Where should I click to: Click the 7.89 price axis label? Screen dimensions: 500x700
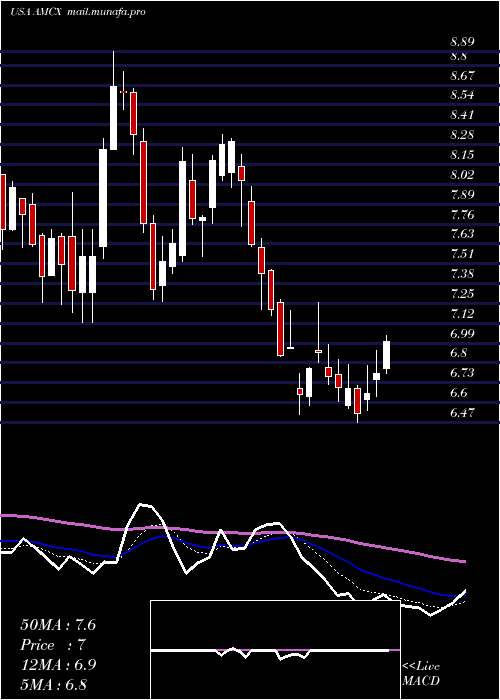(x=462, y=195)
